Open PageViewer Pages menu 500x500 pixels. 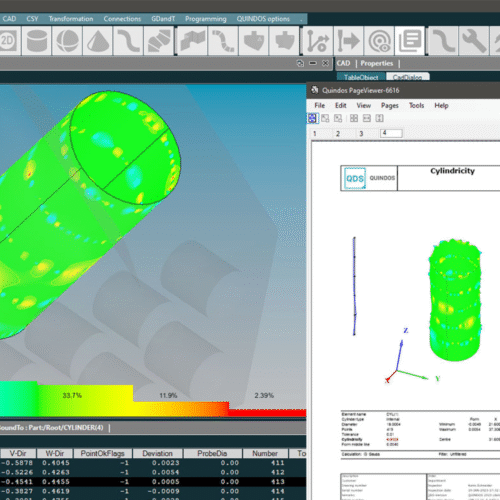[x=390, y=105]
